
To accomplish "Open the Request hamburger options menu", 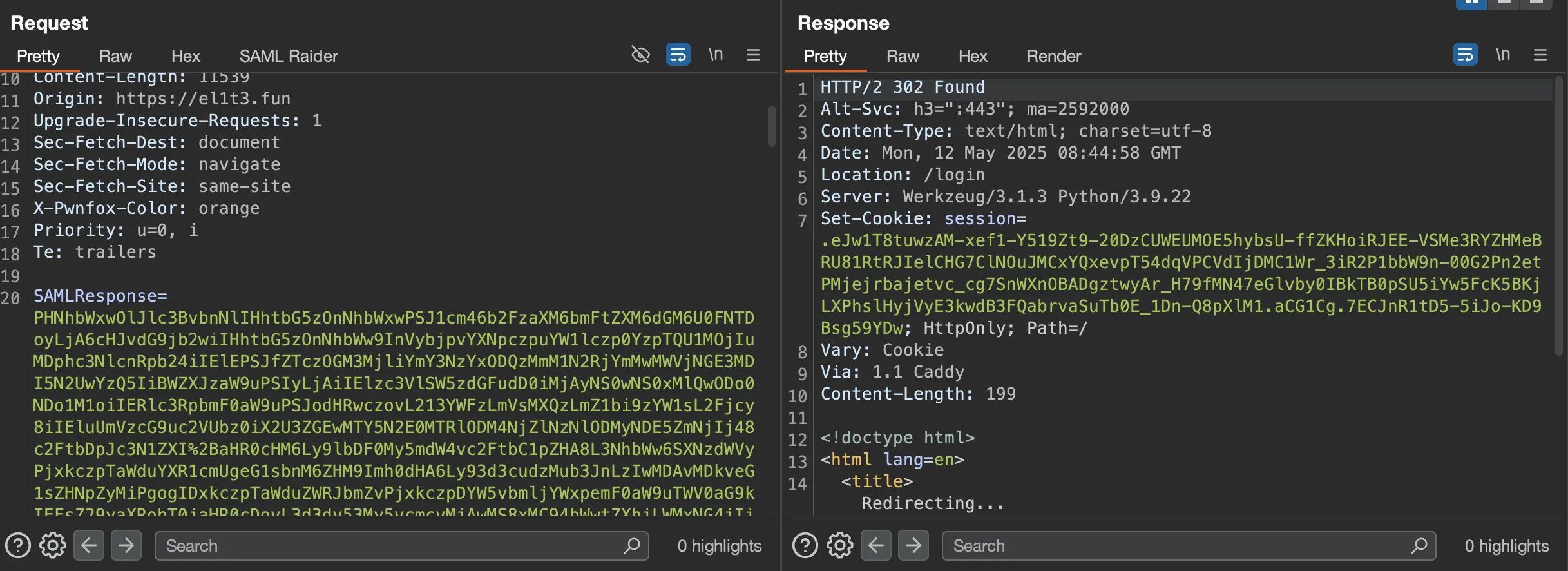I will 753,55.
